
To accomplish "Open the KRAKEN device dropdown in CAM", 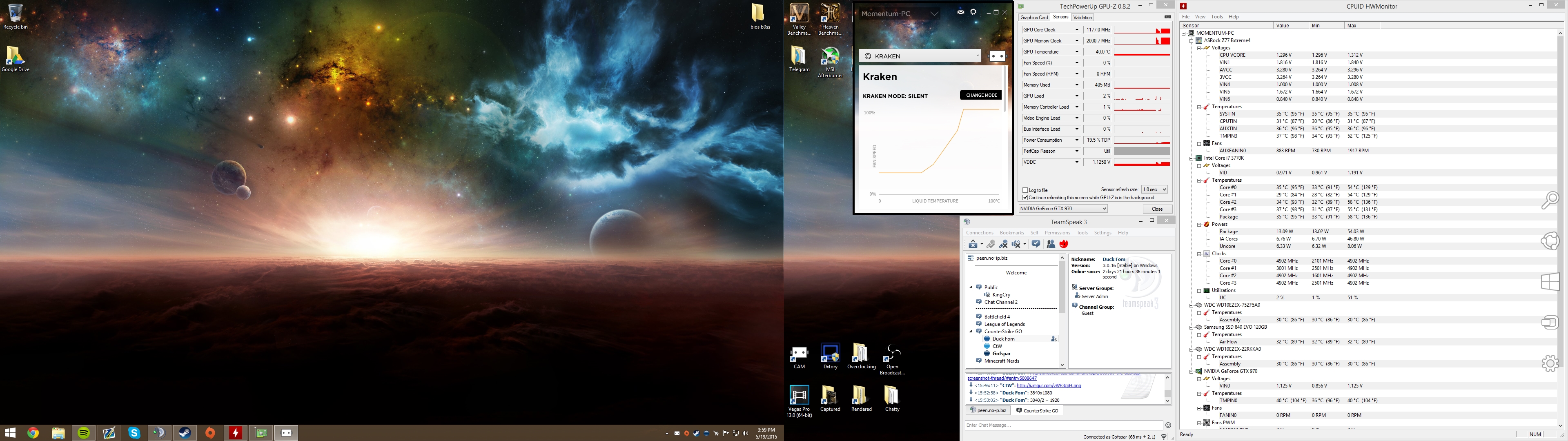I will 920,56.
